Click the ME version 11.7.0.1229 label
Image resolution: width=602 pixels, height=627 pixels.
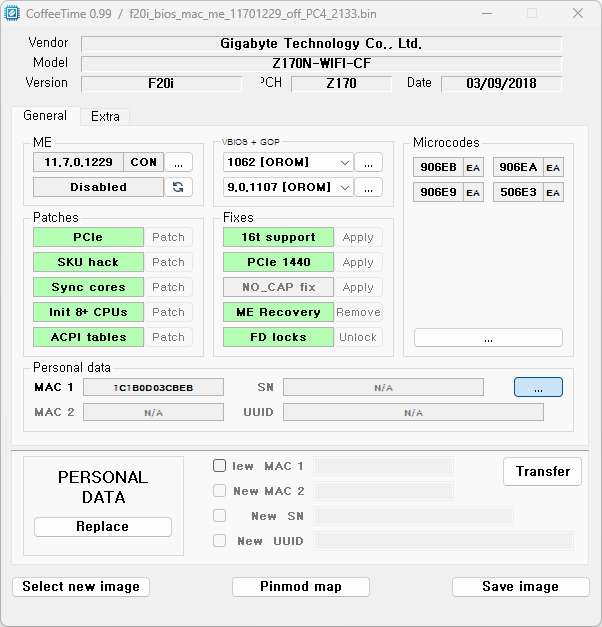[x=78, y=162]
